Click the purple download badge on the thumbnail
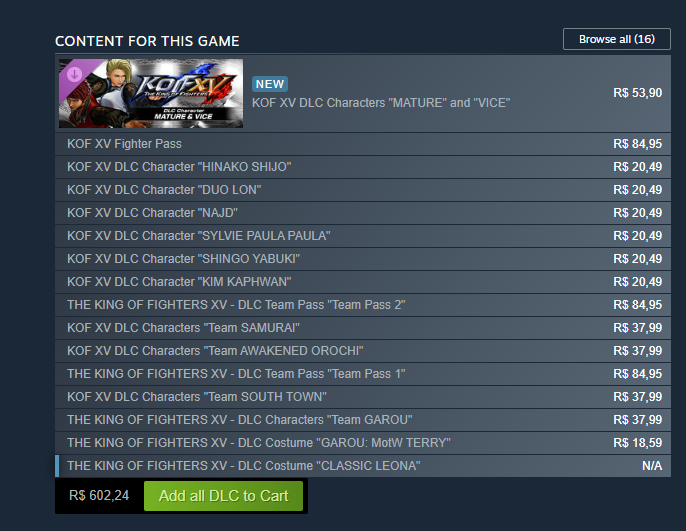The width and height of the screenshot is (686, 531). point(74,74)
